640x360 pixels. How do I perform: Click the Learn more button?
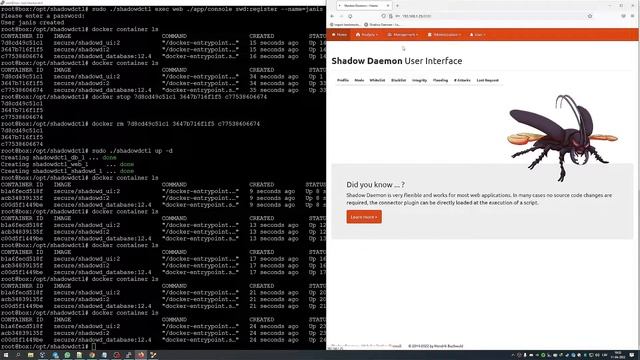pos(364,217)
